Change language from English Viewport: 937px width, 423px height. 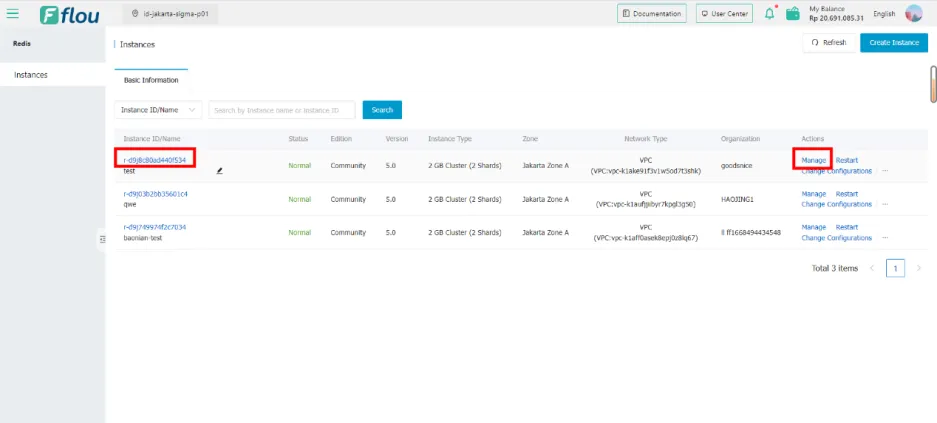(x=884, y=14)
